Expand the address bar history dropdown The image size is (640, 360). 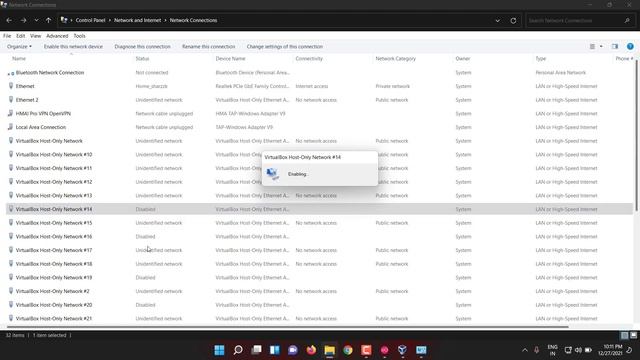click(x=498, y=20)
